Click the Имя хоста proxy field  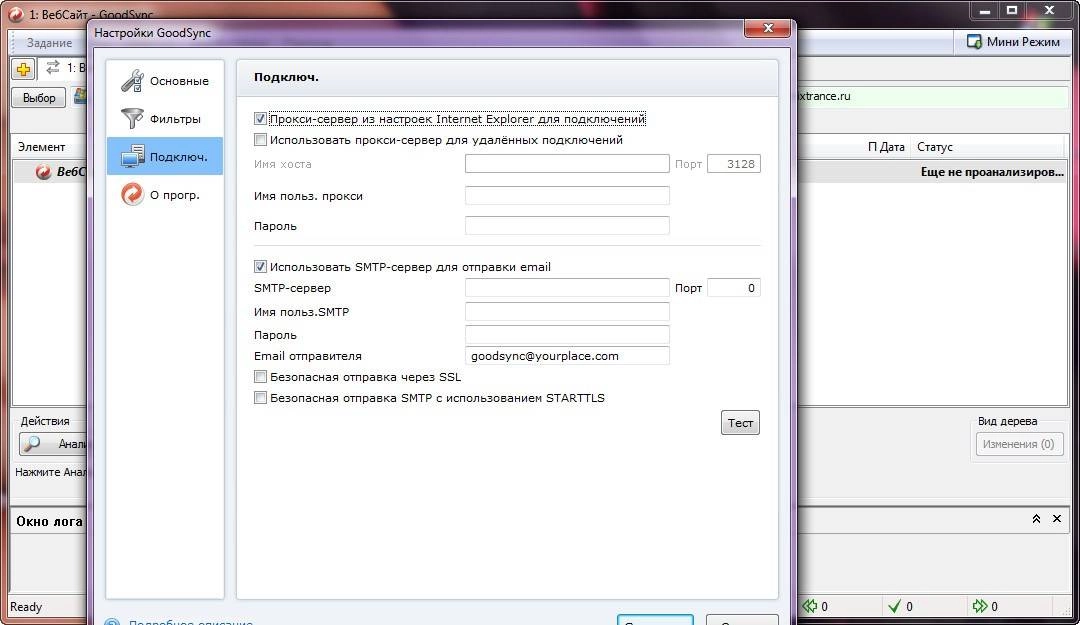[567, 163]
